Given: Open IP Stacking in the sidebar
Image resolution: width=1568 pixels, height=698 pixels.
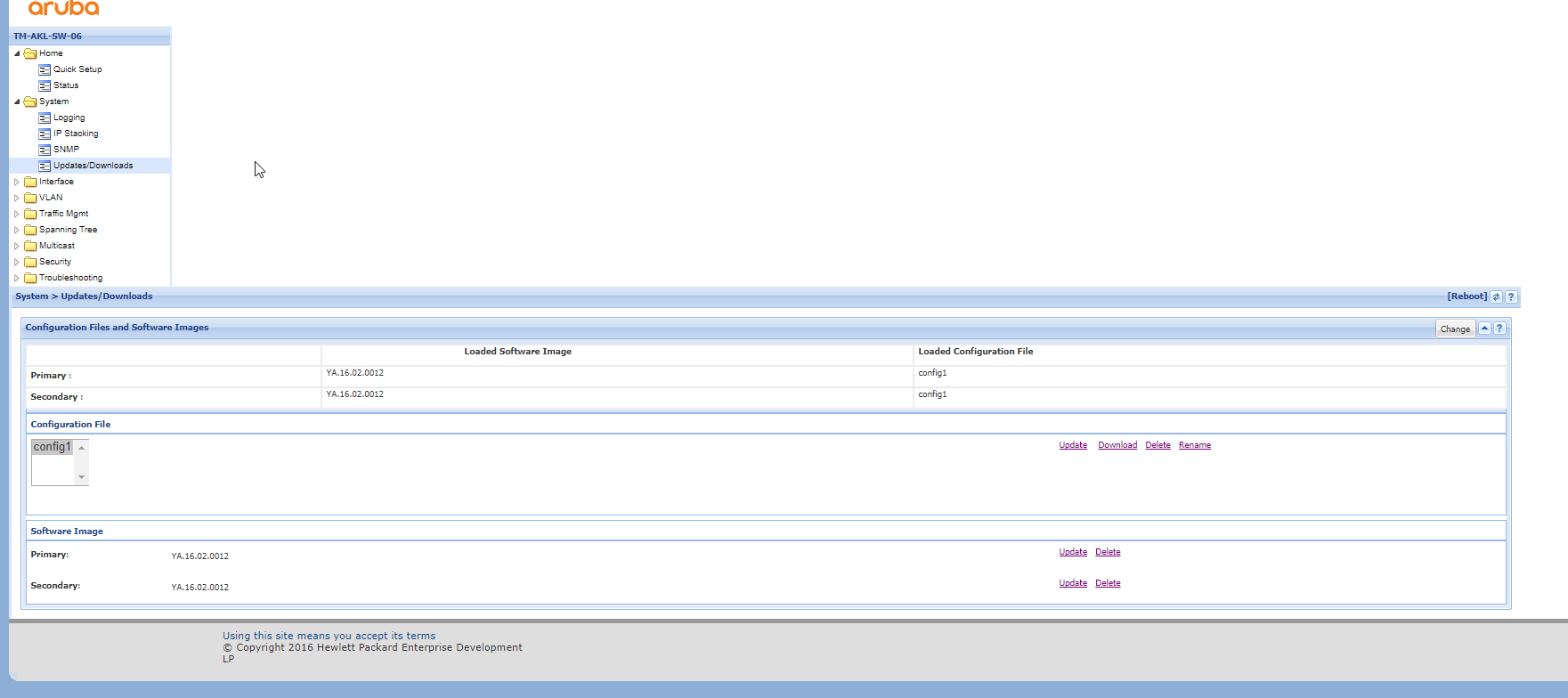Looking at the screenshot, I should tap(76, 134).
